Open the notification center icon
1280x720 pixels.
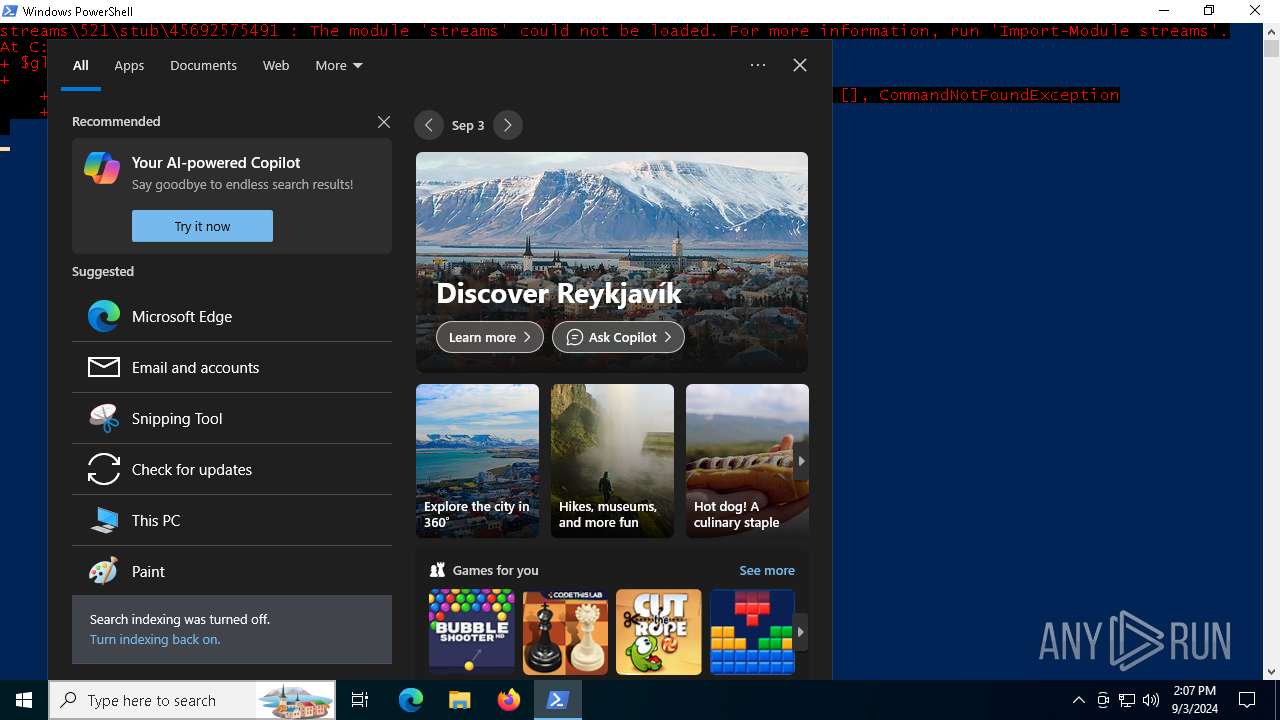1247,700
